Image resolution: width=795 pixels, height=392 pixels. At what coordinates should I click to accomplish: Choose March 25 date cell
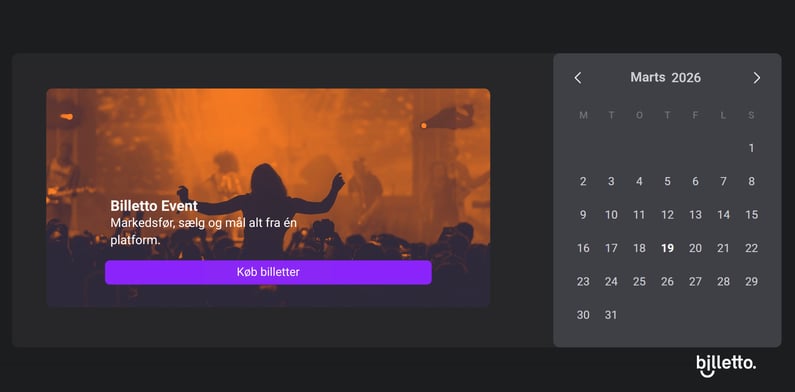tap(639, 281)
